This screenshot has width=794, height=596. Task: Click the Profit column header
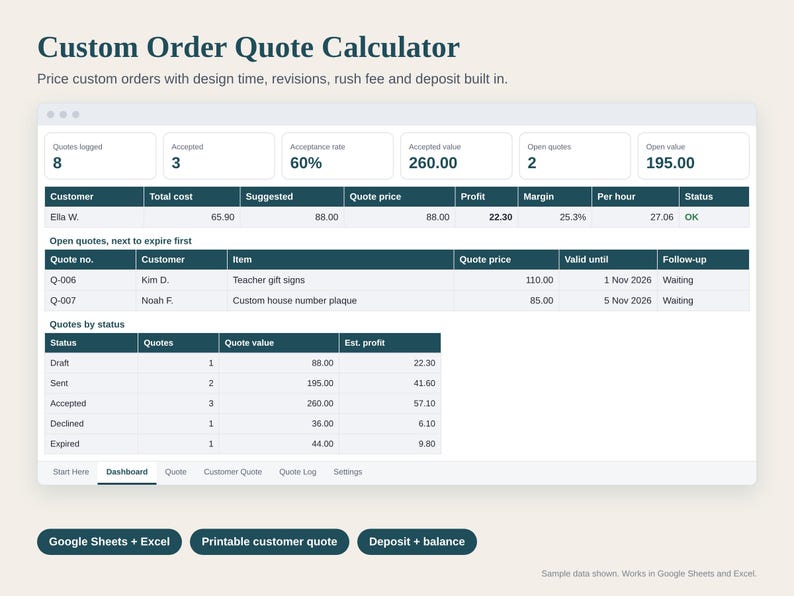point(487,196)
